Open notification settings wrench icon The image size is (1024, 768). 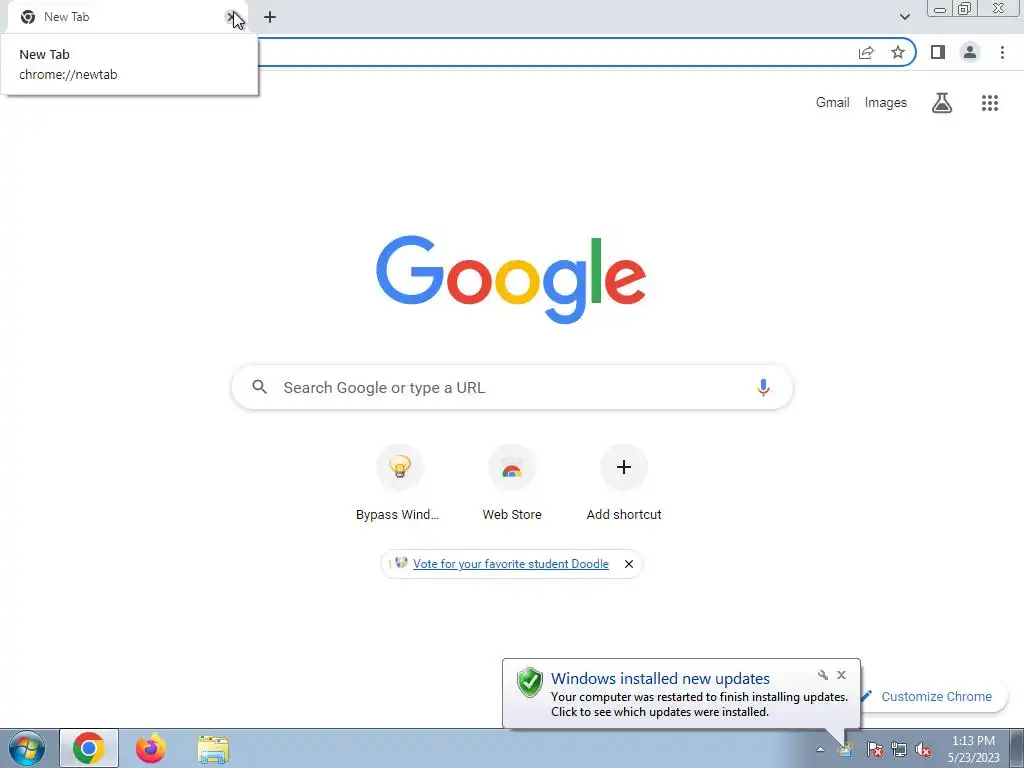[x=823, y=675]
